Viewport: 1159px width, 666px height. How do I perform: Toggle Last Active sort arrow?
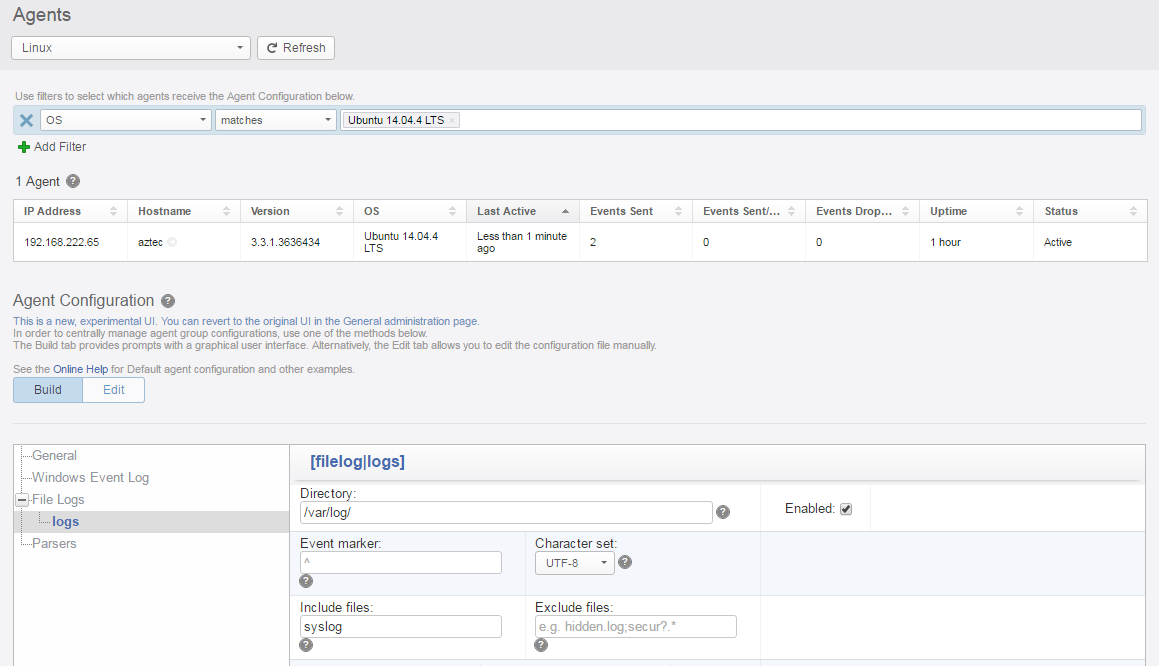tap(565, 211)
